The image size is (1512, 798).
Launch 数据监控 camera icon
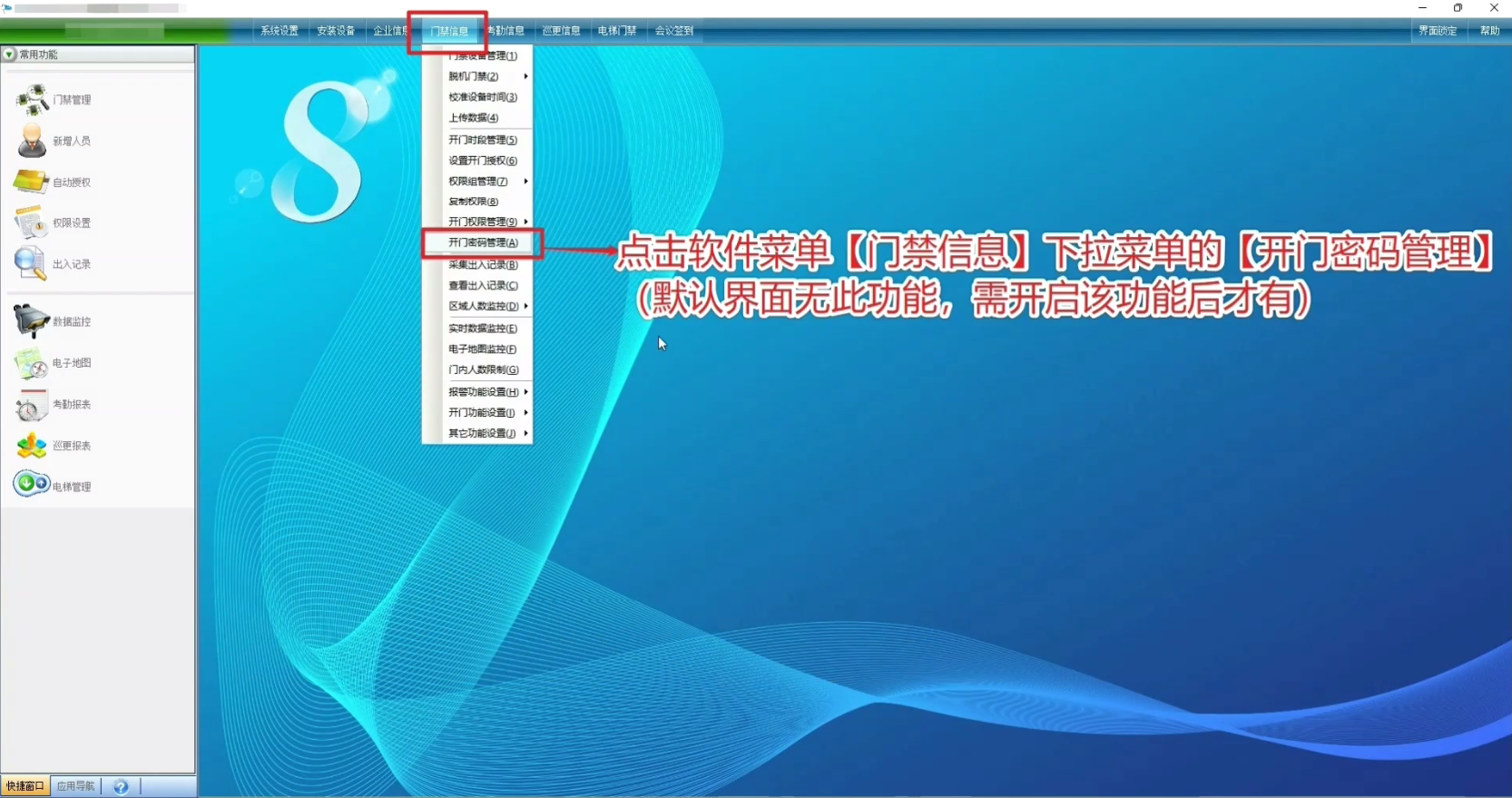[x=31, y=321]
